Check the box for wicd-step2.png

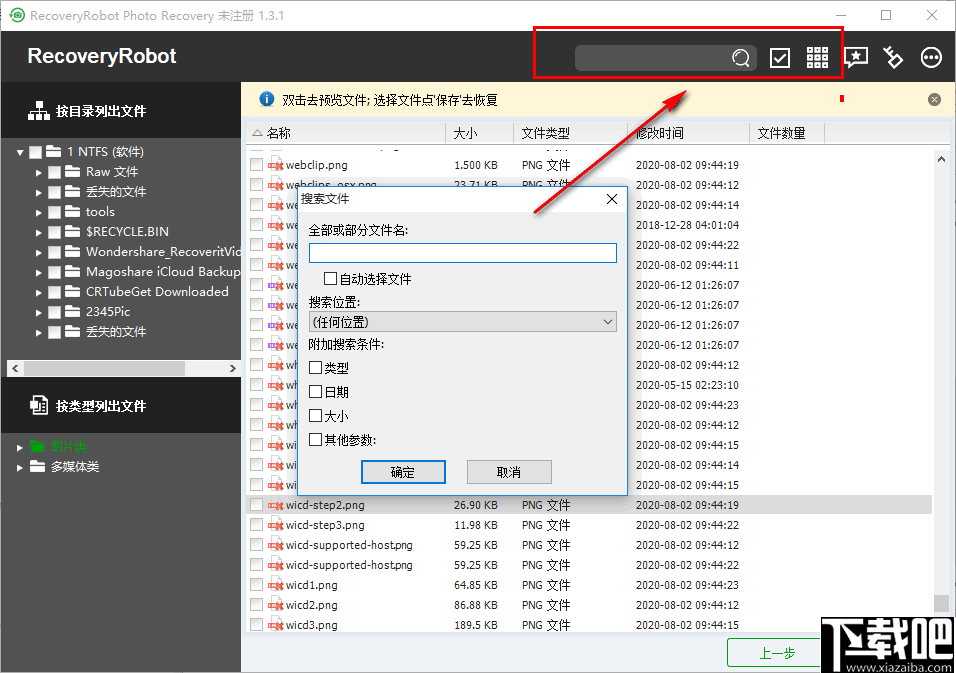pyautogui.click(x=256, y=505)
